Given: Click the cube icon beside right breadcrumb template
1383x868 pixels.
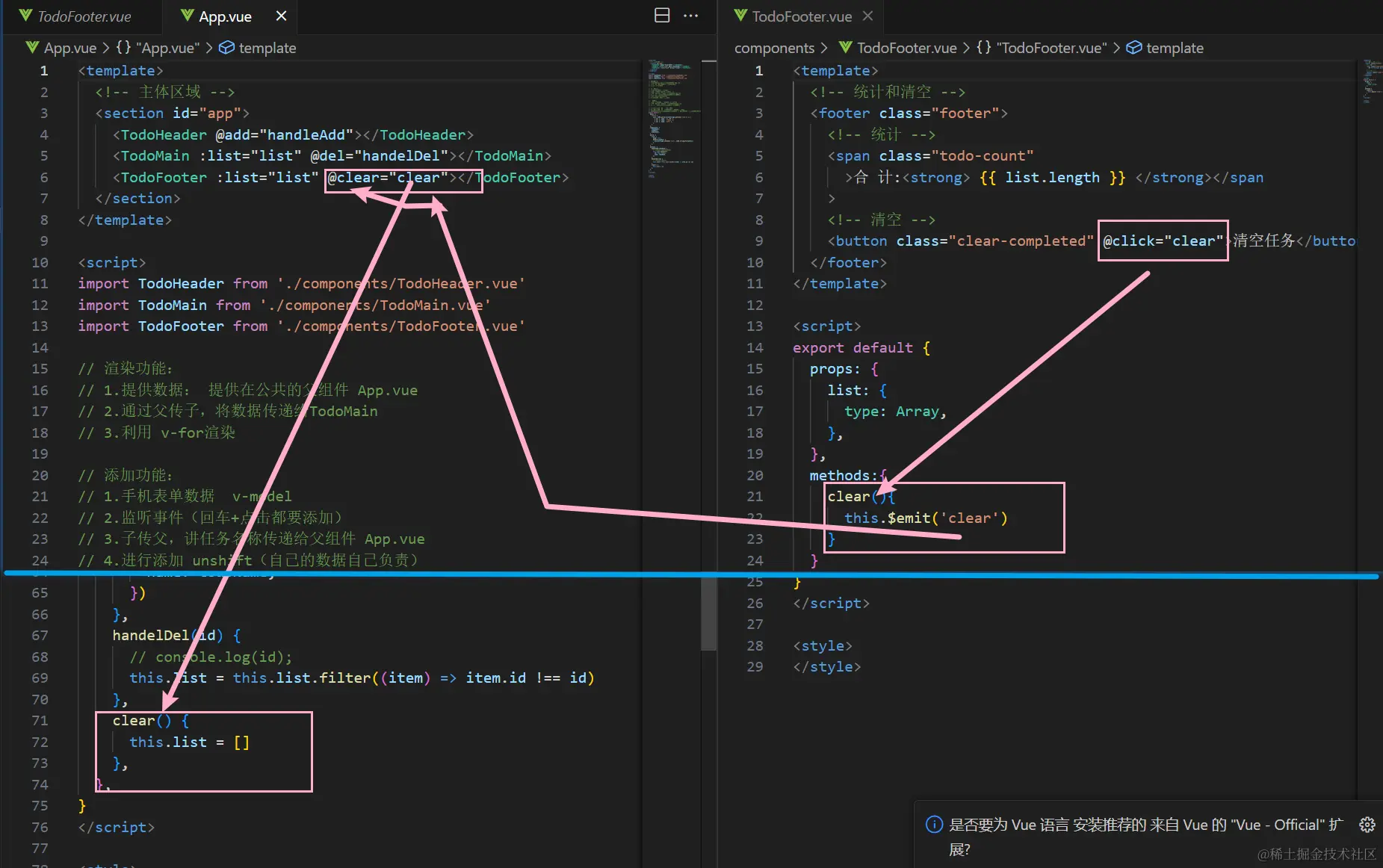Looking at the screenshot, I should coord(1134,47).
